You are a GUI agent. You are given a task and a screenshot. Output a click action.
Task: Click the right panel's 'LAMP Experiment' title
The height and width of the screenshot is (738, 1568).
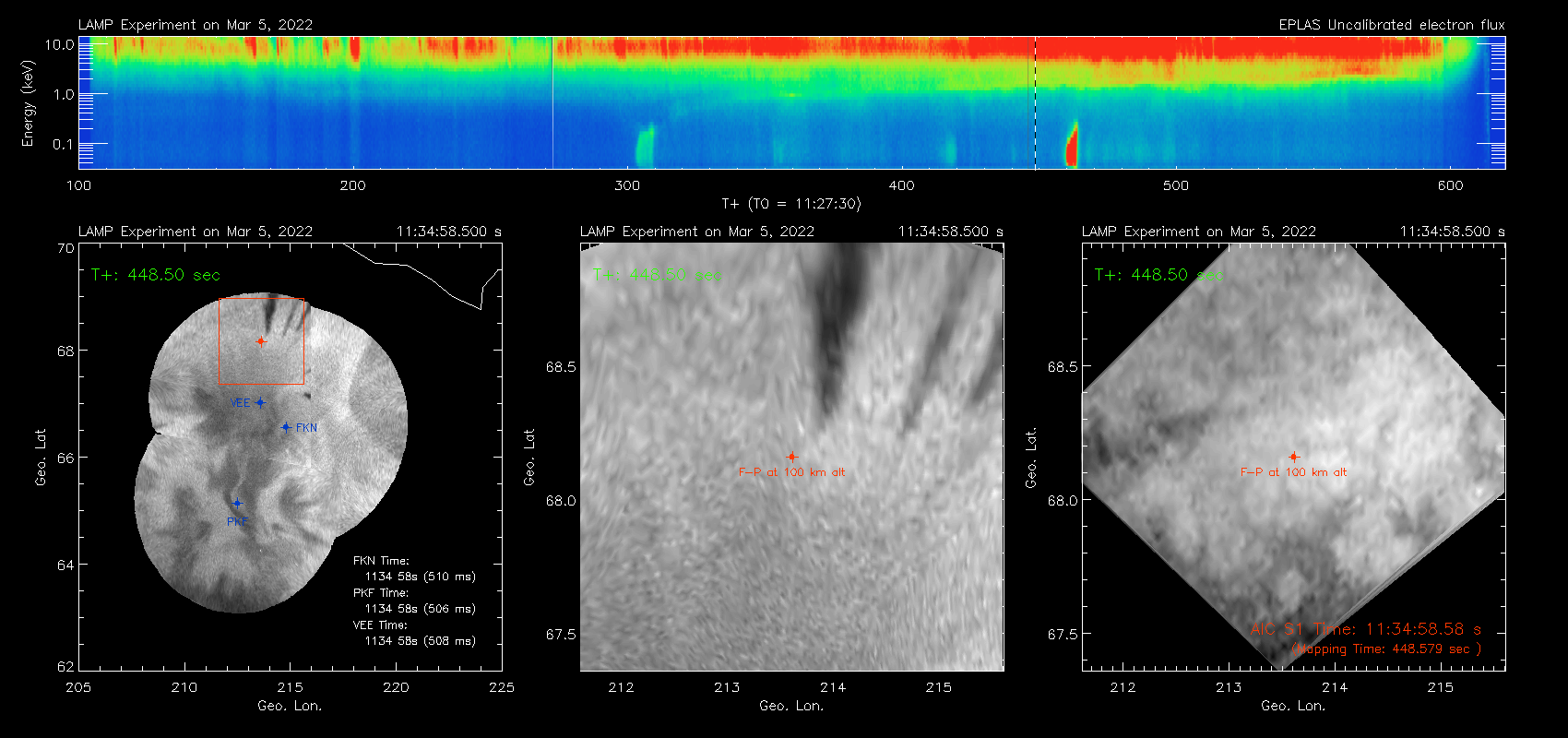tap(1199, 232)
